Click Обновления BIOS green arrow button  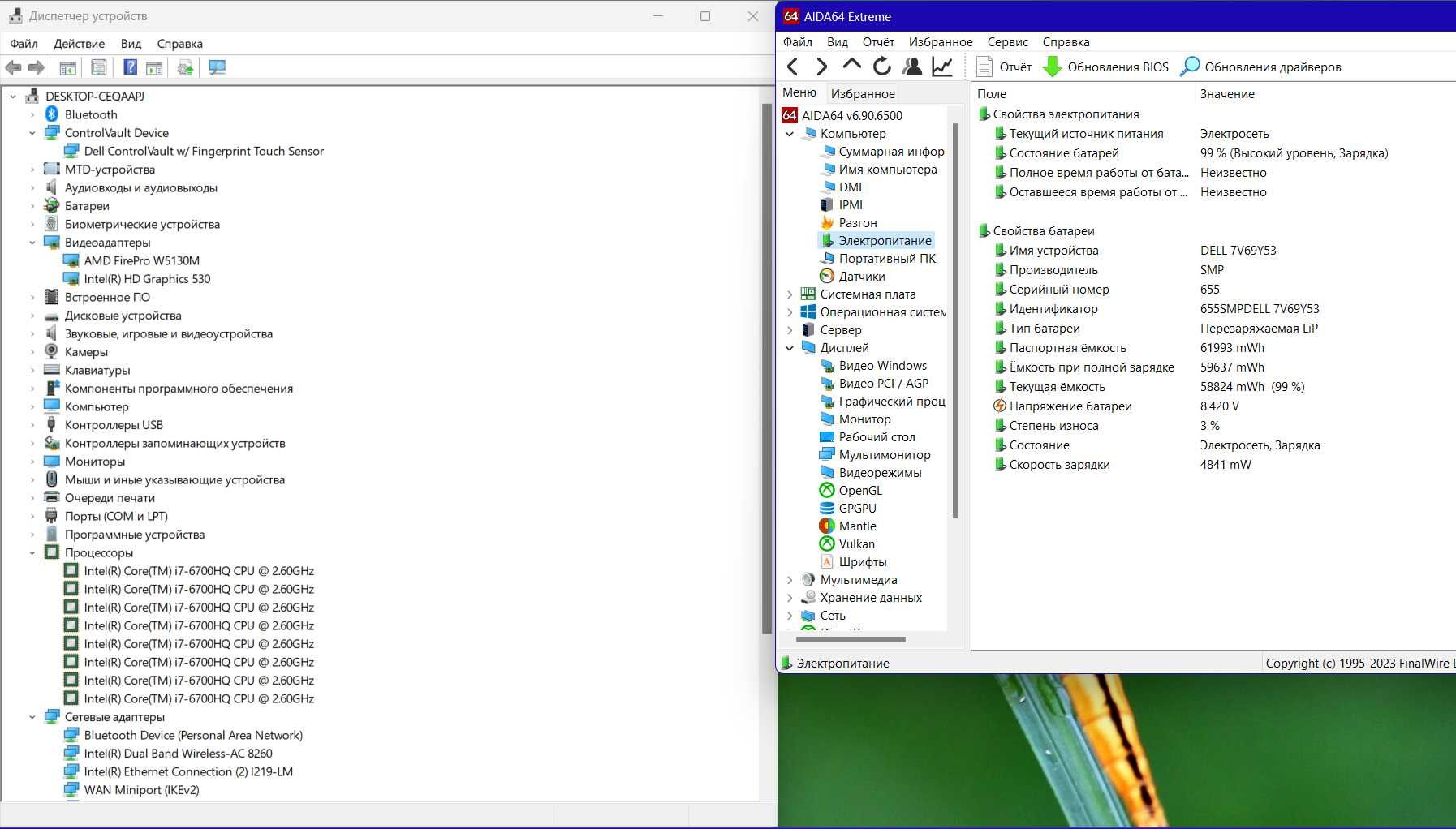point(1105,67)
